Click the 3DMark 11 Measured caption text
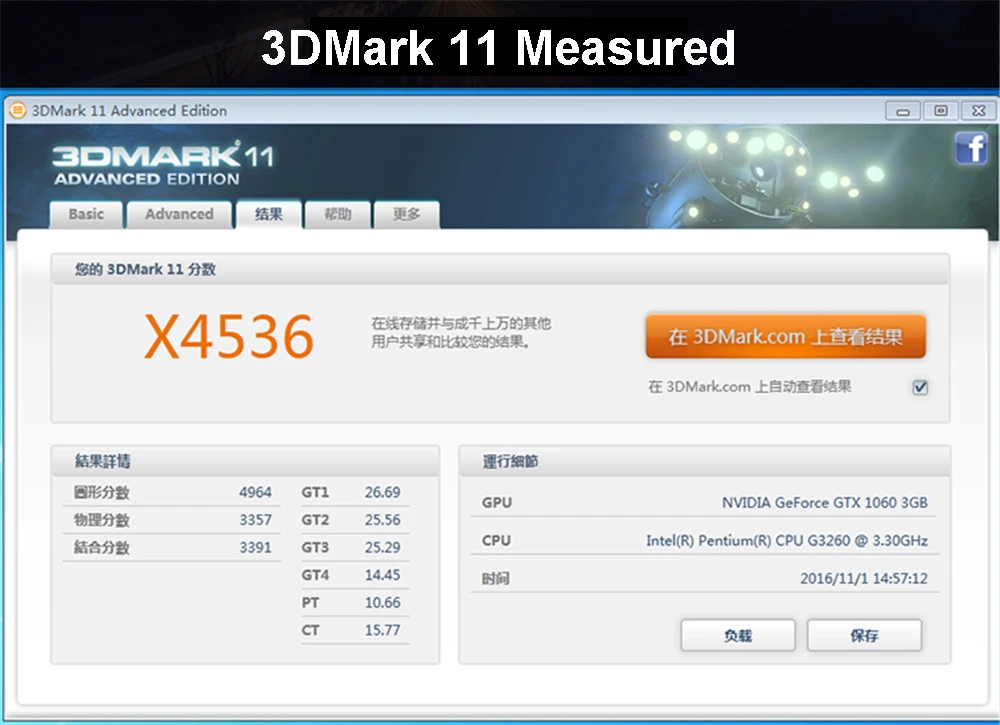This screenshot has width=1000, height=725. 499,47
